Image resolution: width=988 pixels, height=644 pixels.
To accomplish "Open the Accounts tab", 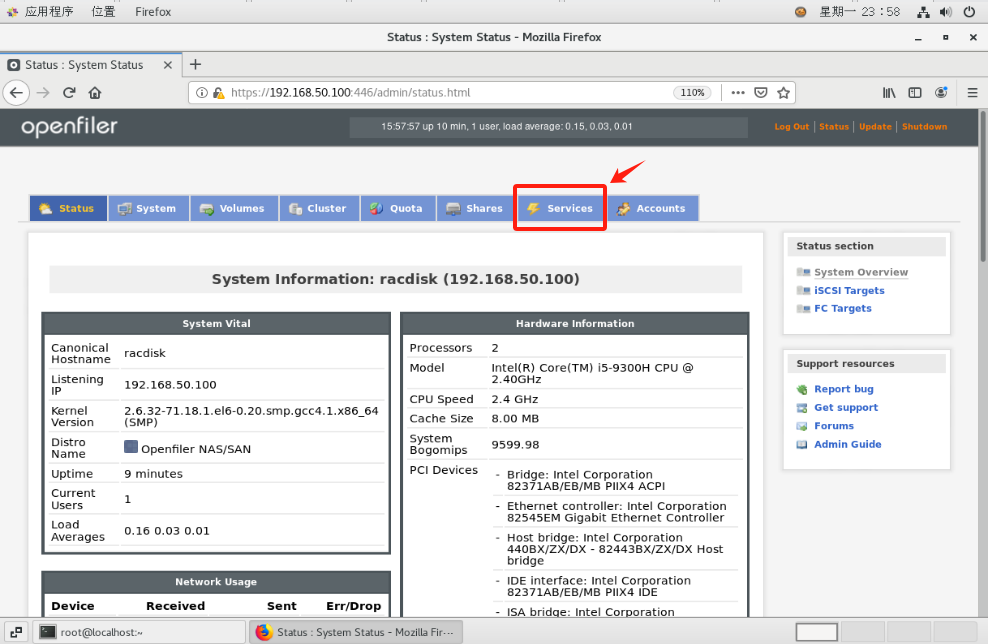I will (x=652, y=209).
